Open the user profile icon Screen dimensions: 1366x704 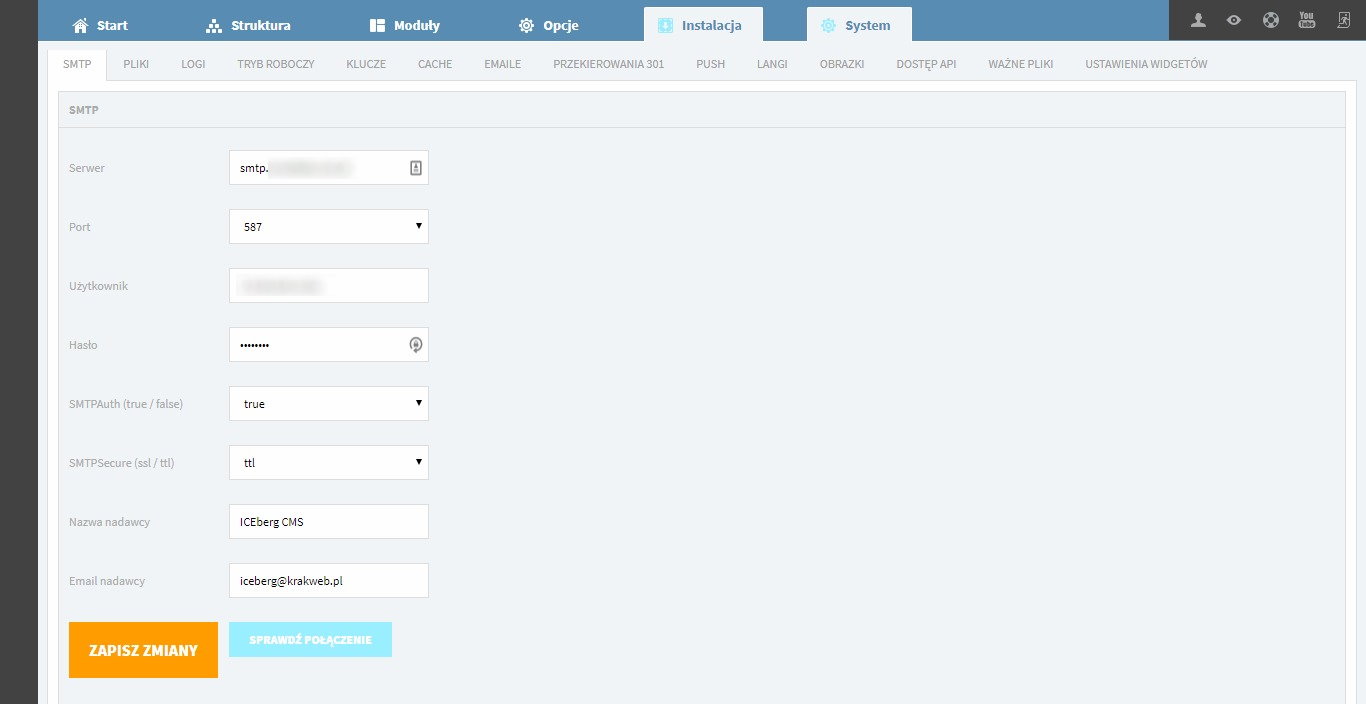(1198, 20)
